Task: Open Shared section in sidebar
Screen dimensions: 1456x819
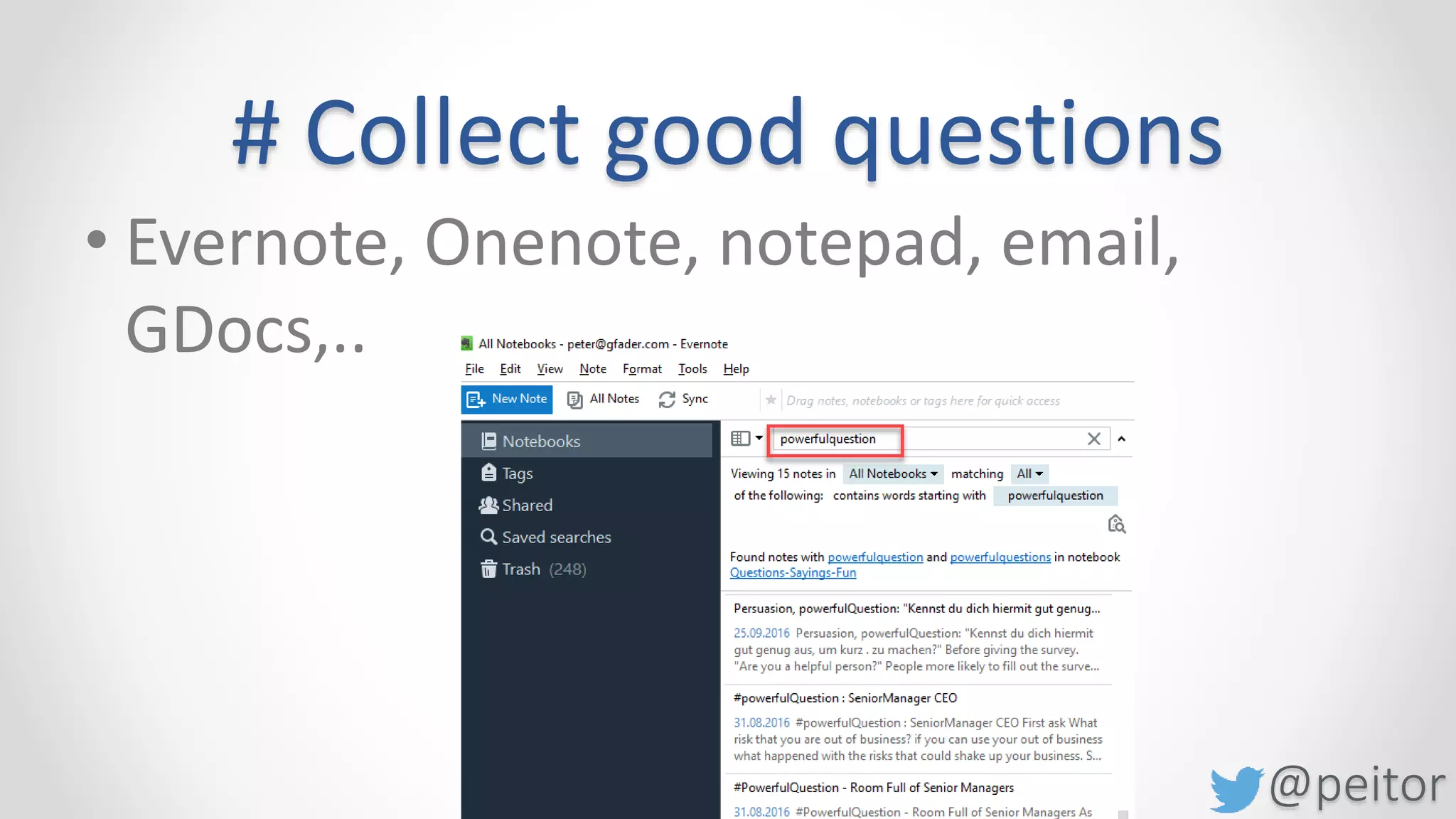Action: click(x=526, y=505)
